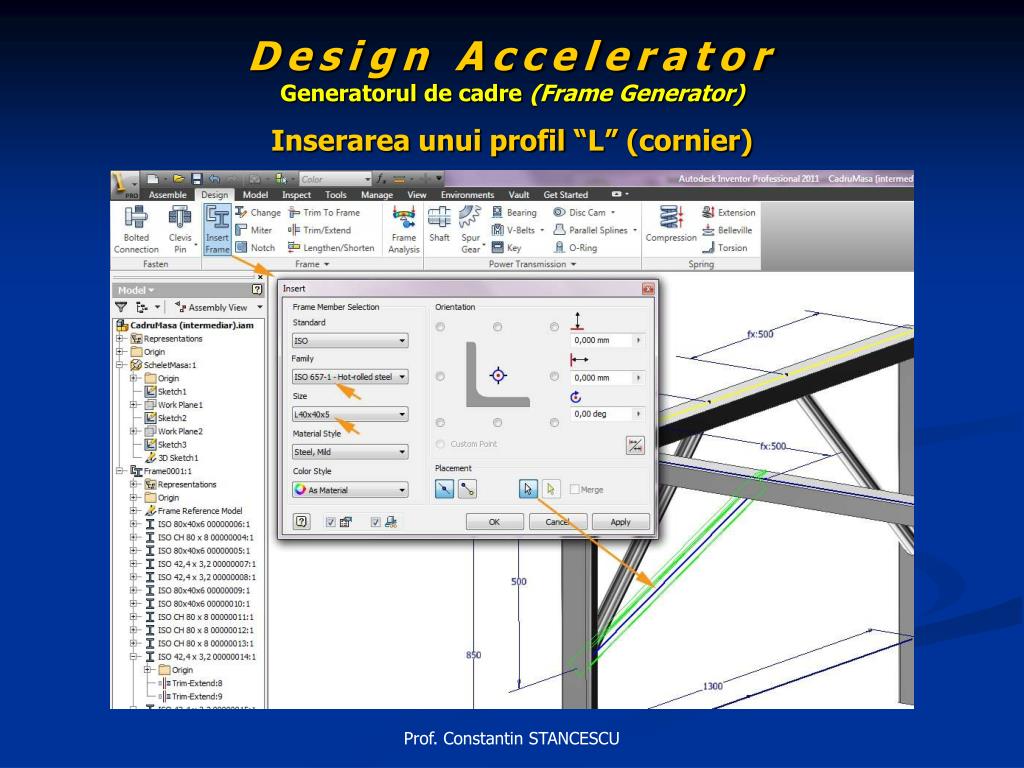The width and height of the screenshot is (1024, 768).
Task: Select the Change frame tool
Action: (x=258, y=212)
